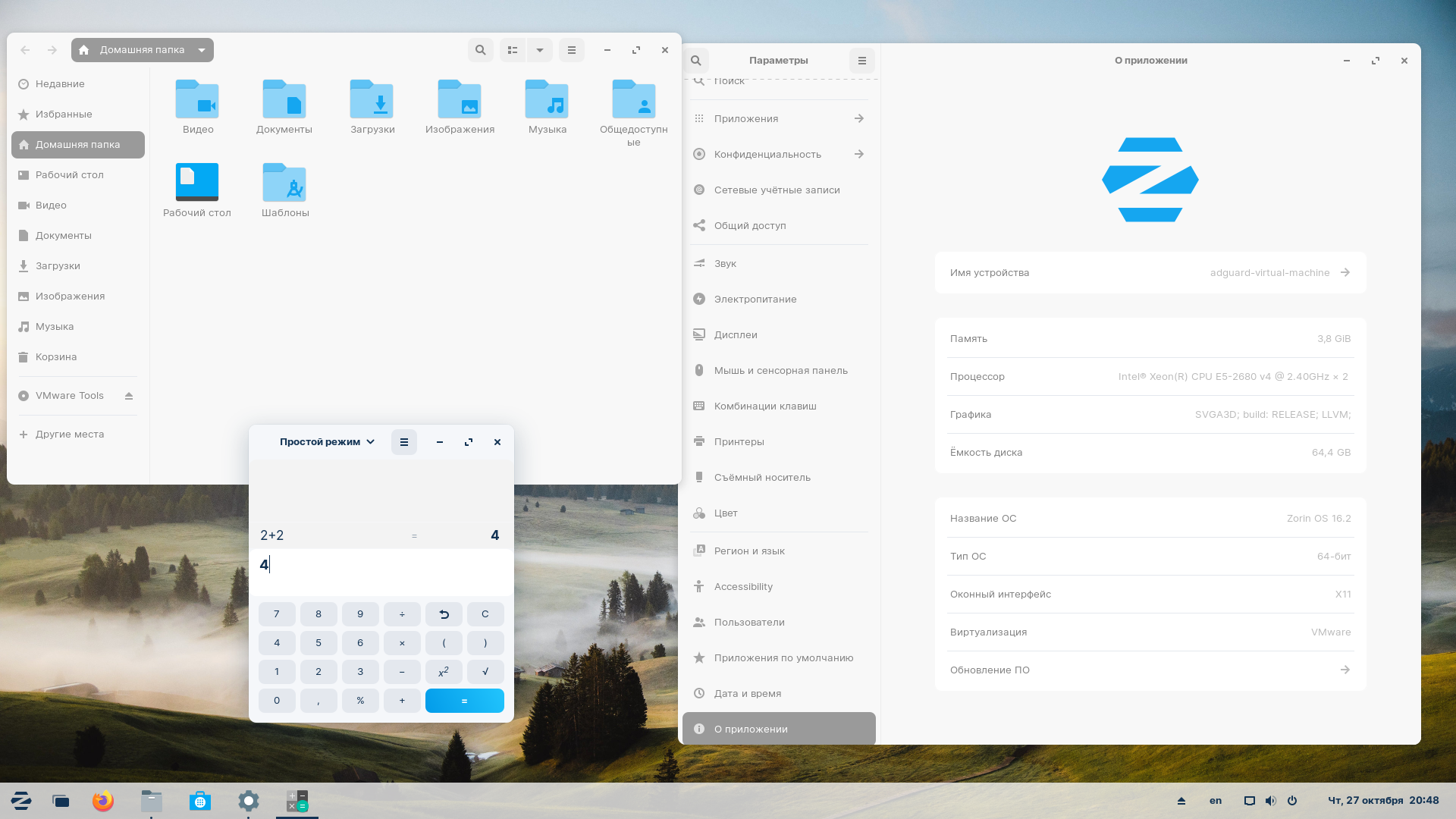
Task: Click the backspace button on calculator
Action: [x=443, y=613]
